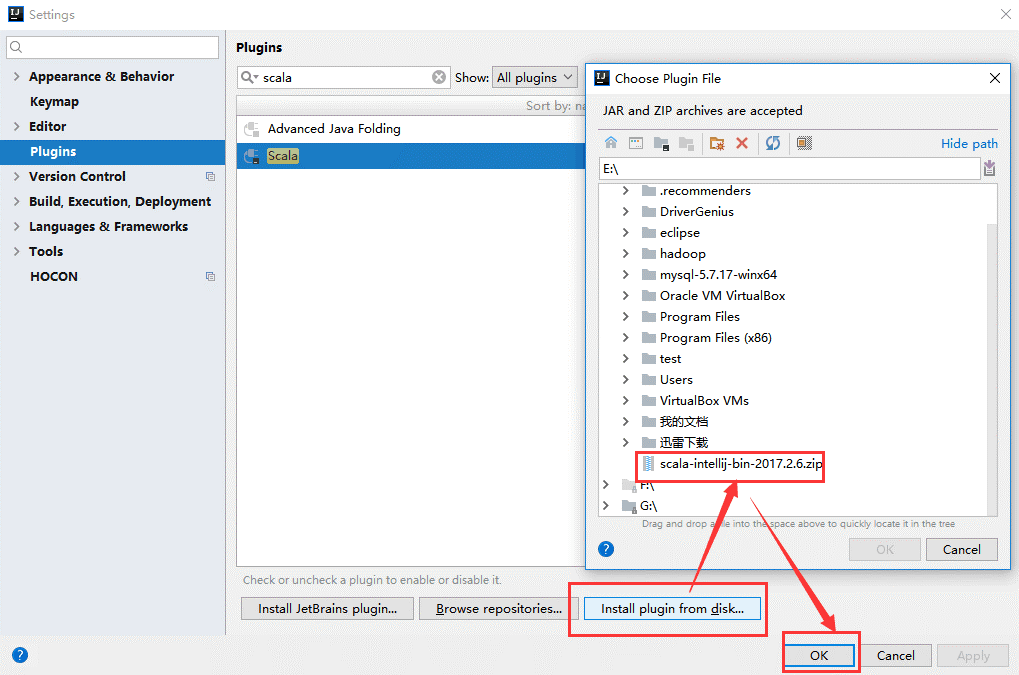Select Plugins in settings sidebar
1019x675 pixels.
click(x=112, y=151)
